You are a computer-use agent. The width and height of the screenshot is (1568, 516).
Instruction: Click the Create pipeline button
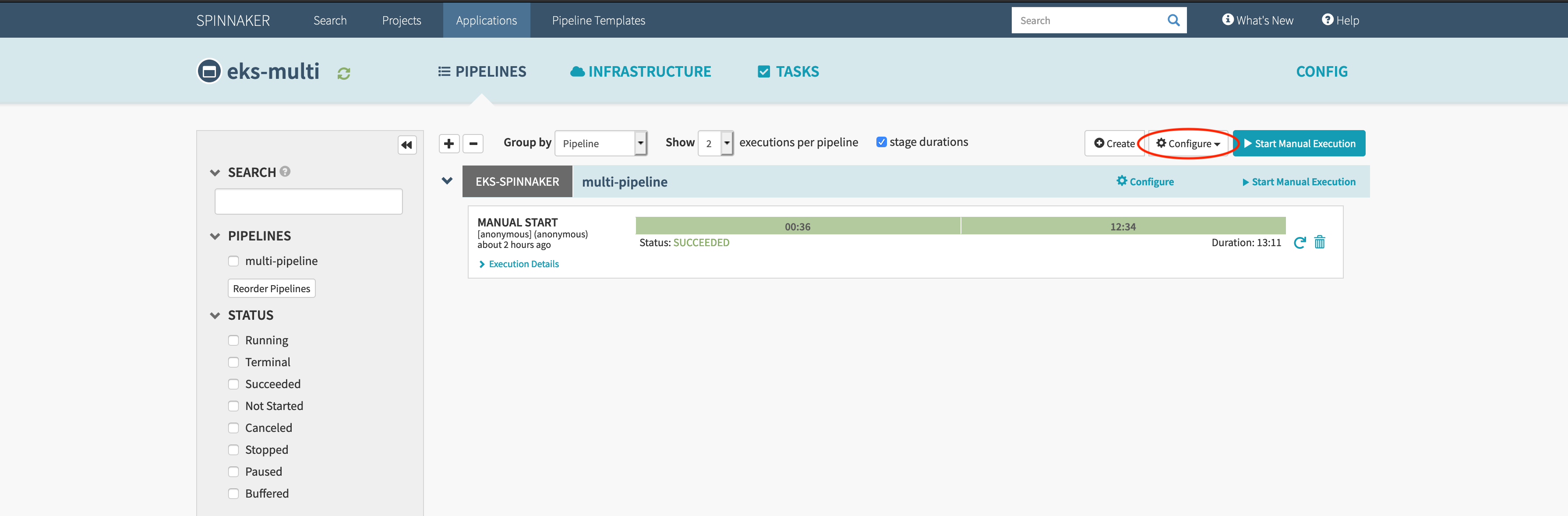coord(1114,144)
